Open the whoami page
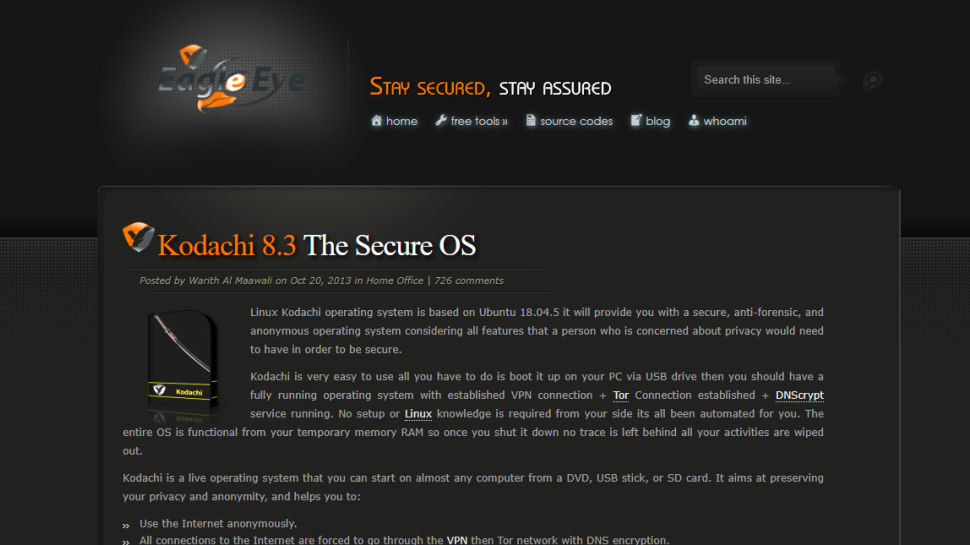 coord(724,121)
